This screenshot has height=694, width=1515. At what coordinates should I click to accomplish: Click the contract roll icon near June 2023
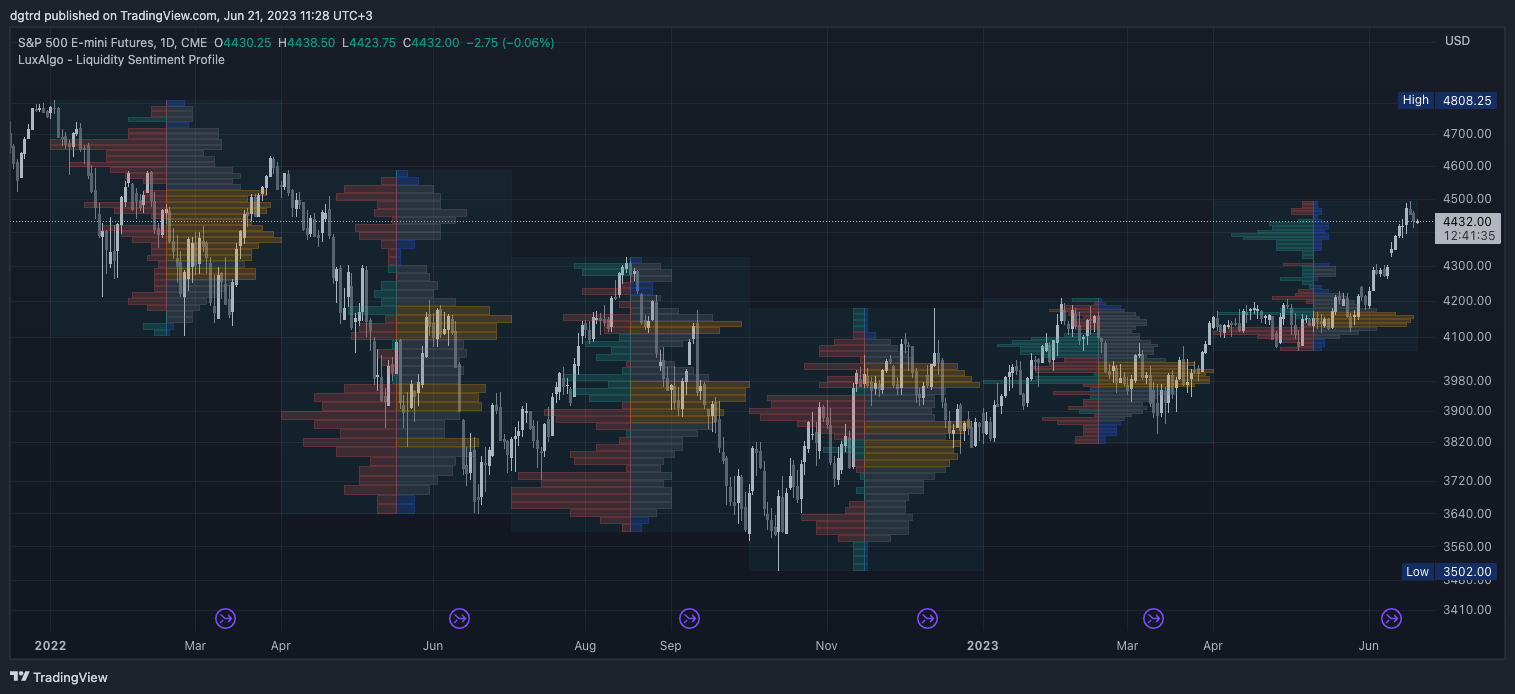pyautogui.click(x=1391, y=618)
